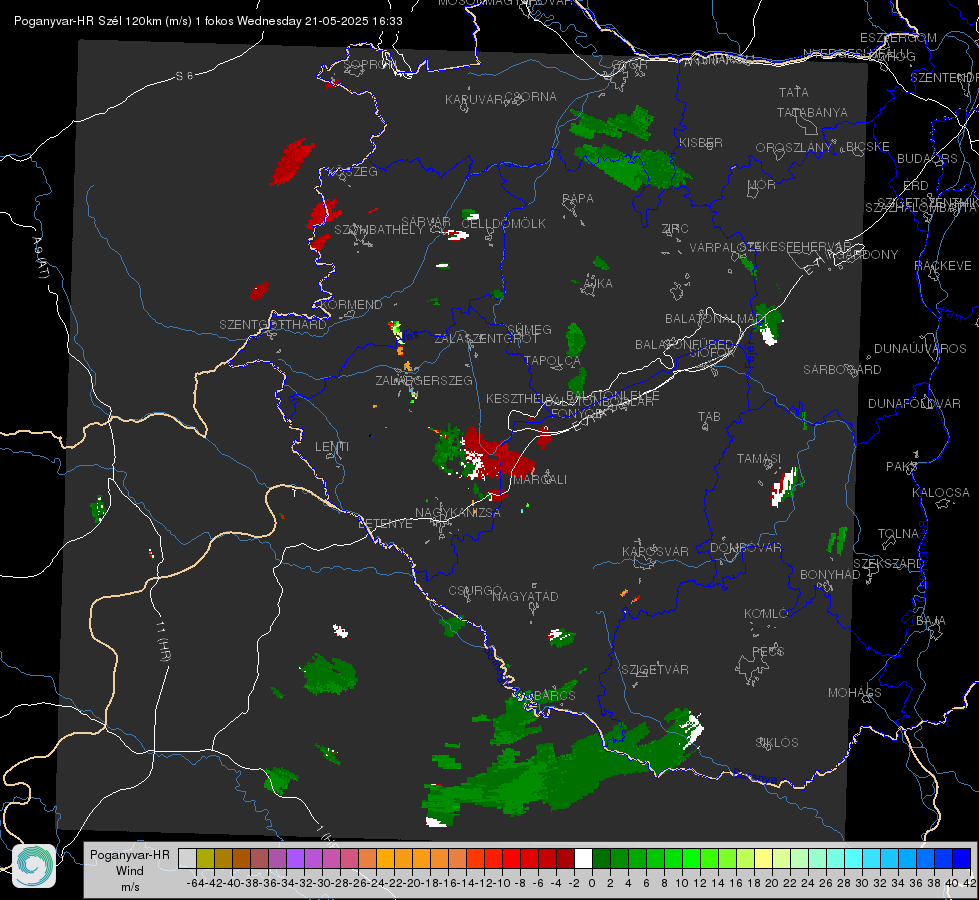The width and height of the screenshot is (979, 900).
Task: Click the S 6 road label
Action: tap(185, 76)
